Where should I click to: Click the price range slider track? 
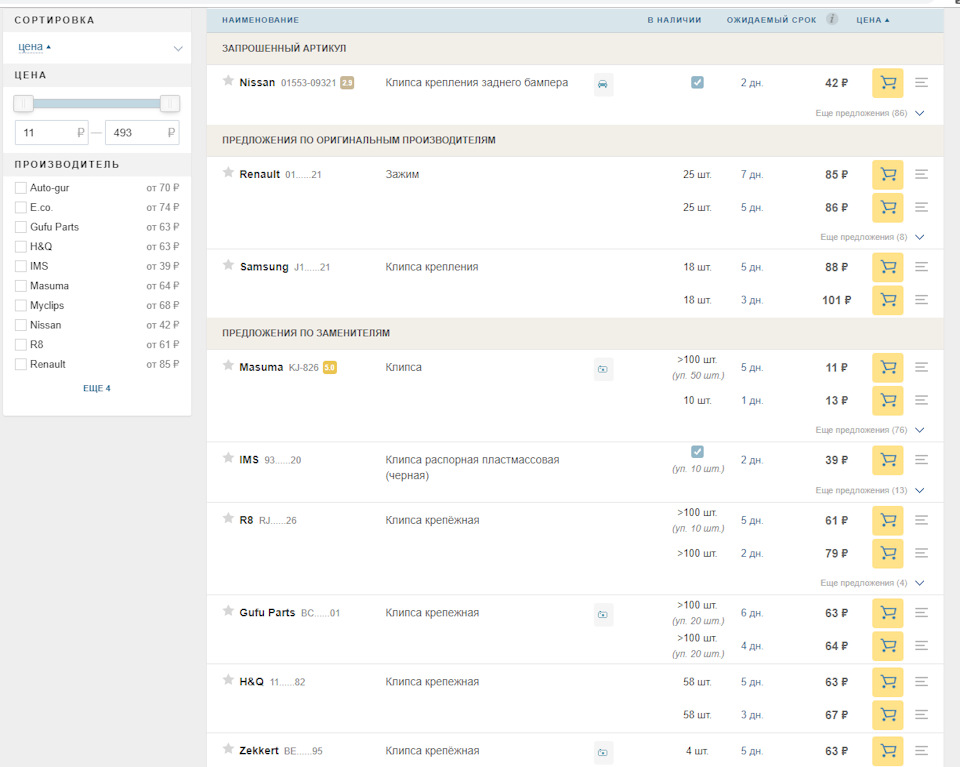click(97, 103)
